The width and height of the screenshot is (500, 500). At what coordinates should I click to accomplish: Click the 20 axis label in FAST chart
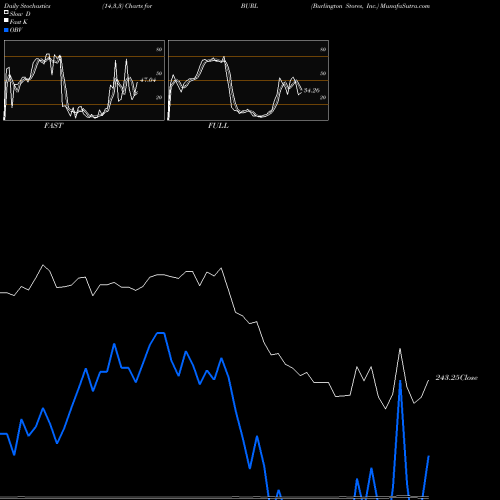tap(159, 97)
